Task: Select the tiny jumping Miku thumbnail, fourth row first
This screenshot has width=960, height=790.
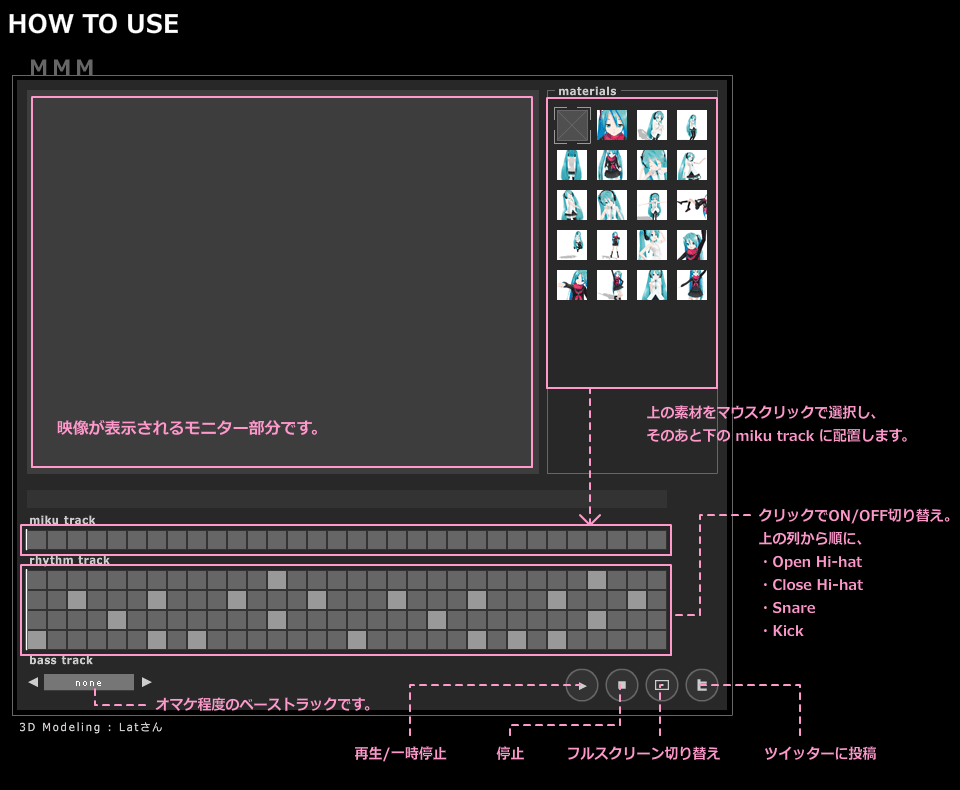Action: tap(572, 245)
